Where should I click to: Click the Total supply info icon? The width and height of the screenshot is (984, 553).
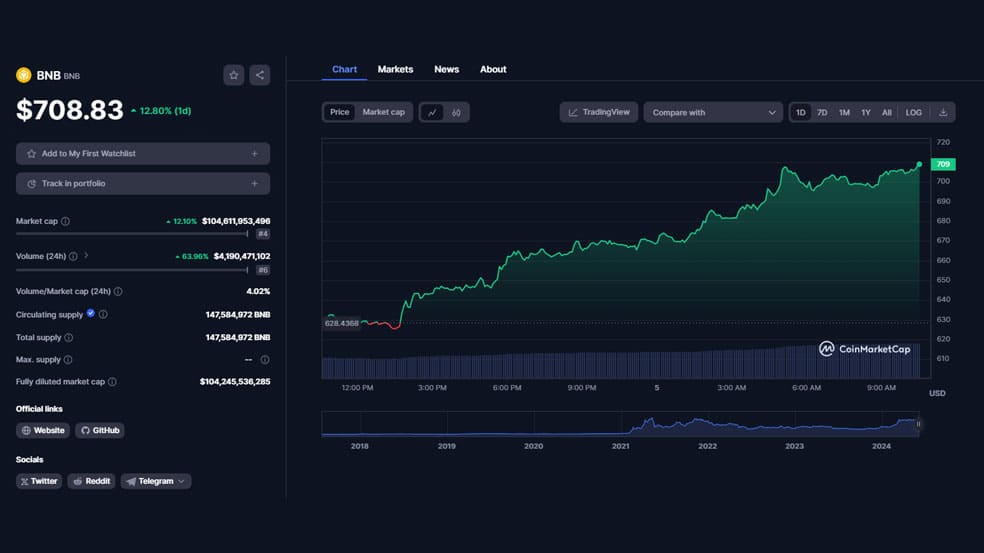pos(68,337)
